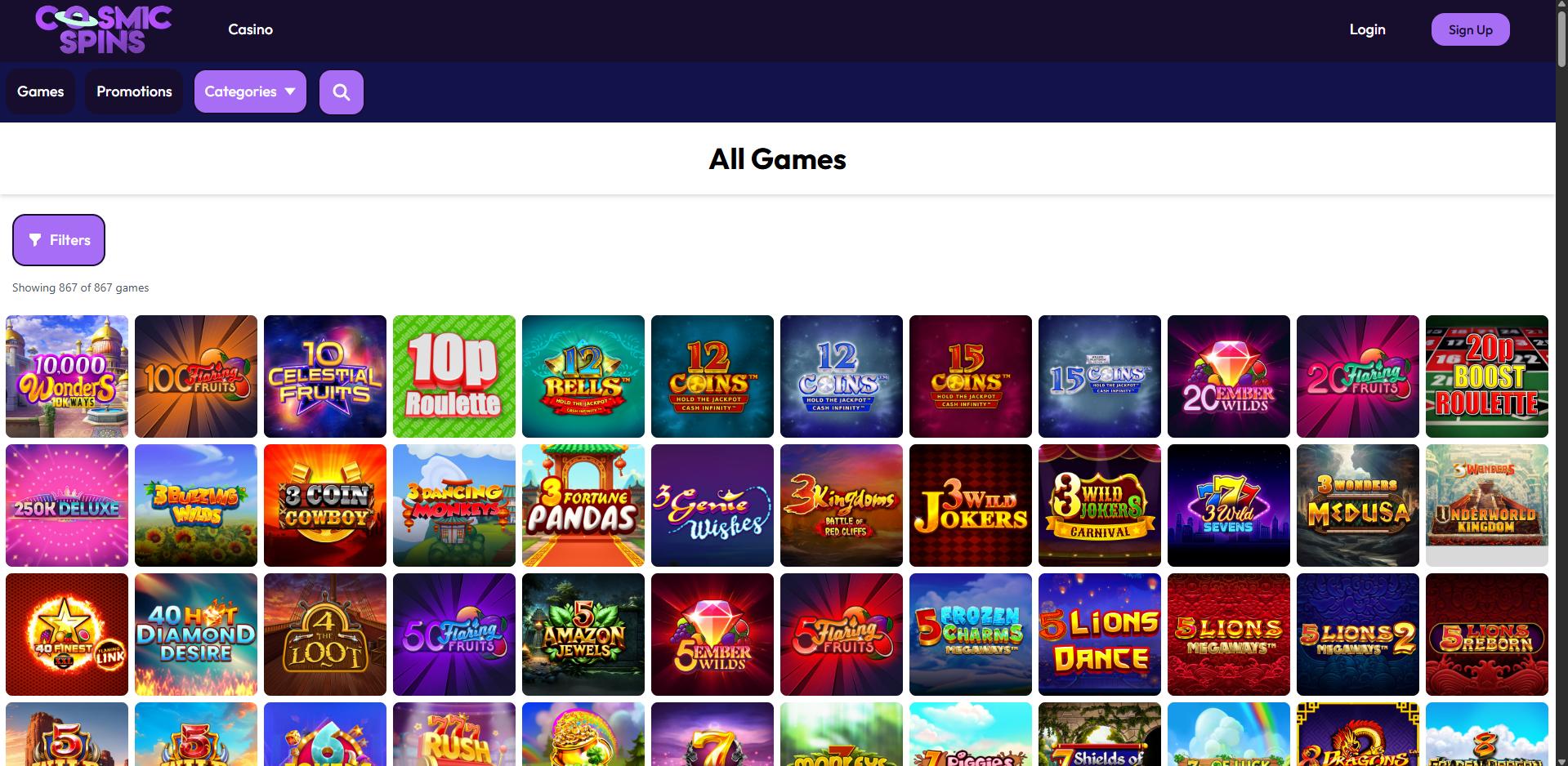Open the 3 Coin Cowboy game tile
The height and width of the screenshot is (766, 1568).
click(x=325, y=505)
